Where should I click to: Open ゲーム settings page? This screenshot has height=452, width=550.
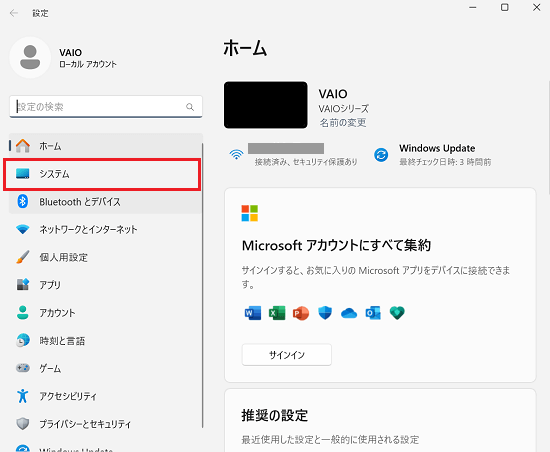point(106,368)
